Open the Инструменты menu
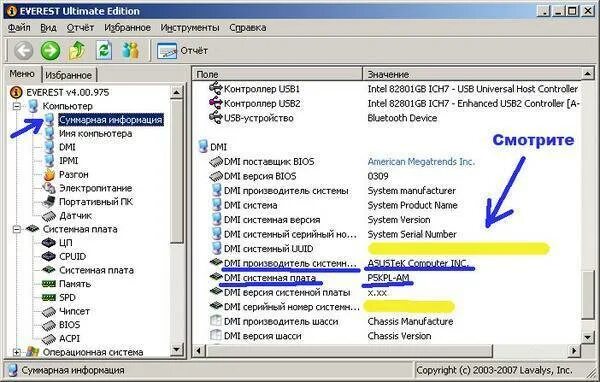The image size is (600, 382). [190, 28]
